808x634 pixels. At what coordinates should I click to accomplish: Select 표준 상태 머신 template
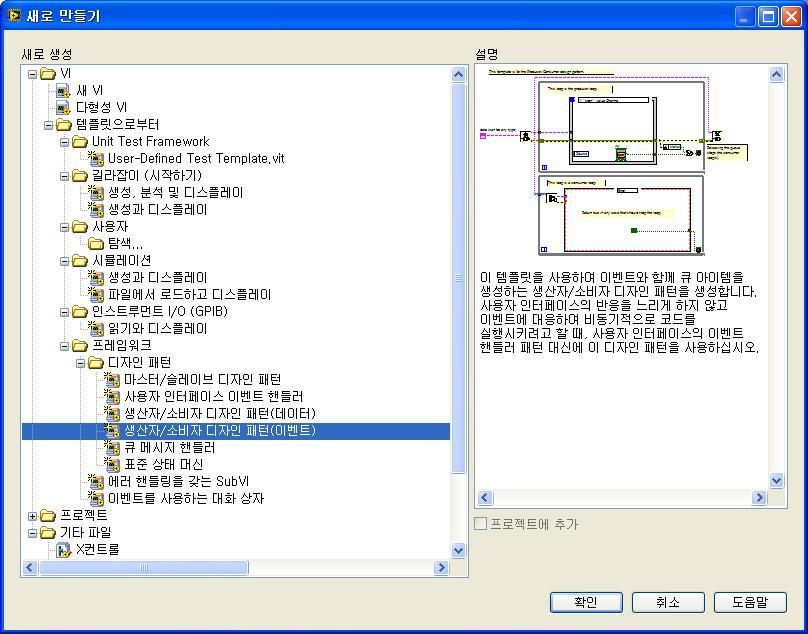coord(163,465)
